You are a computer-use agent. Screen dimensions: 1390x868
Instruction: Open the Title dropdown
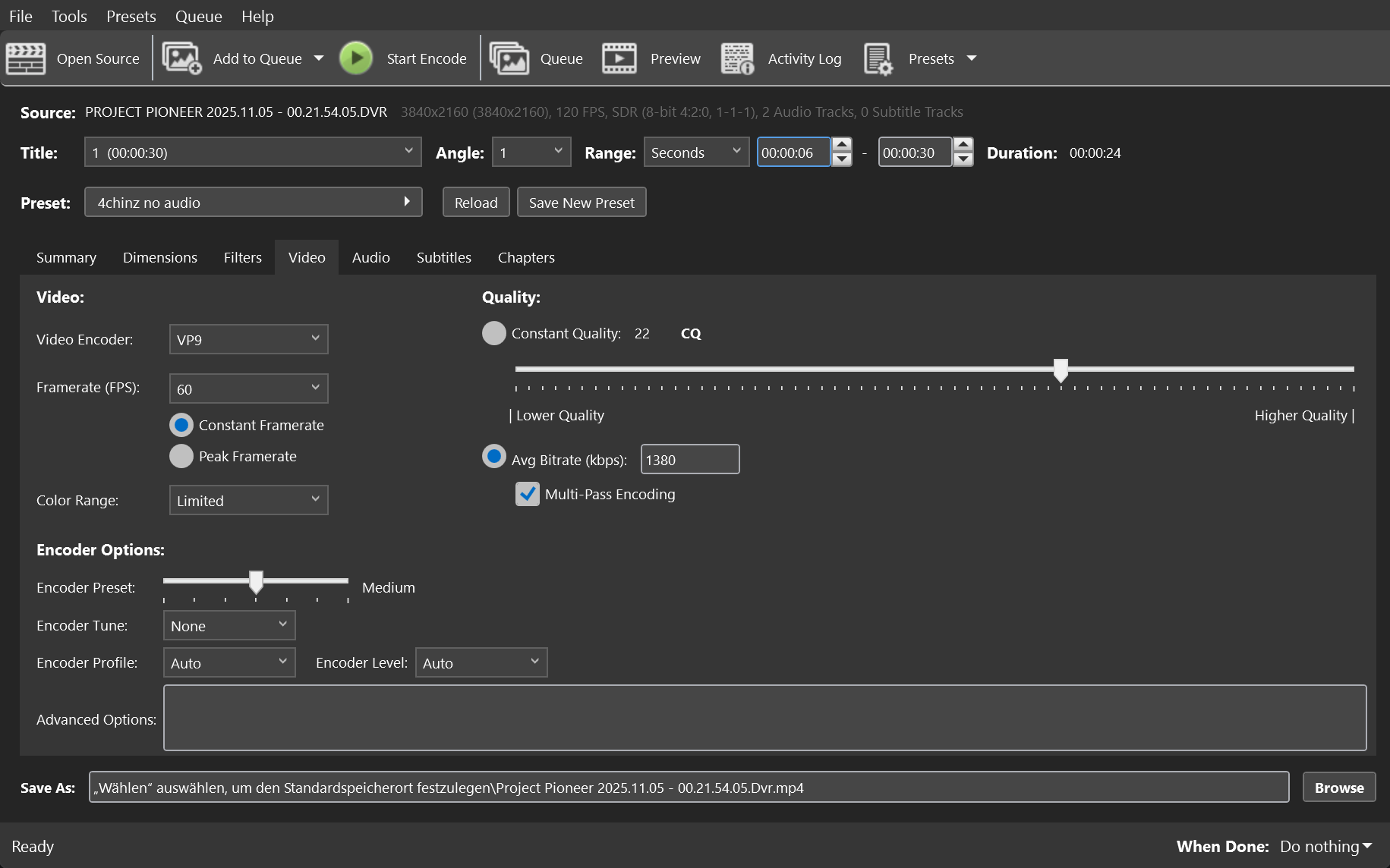(x=253, y=152)
